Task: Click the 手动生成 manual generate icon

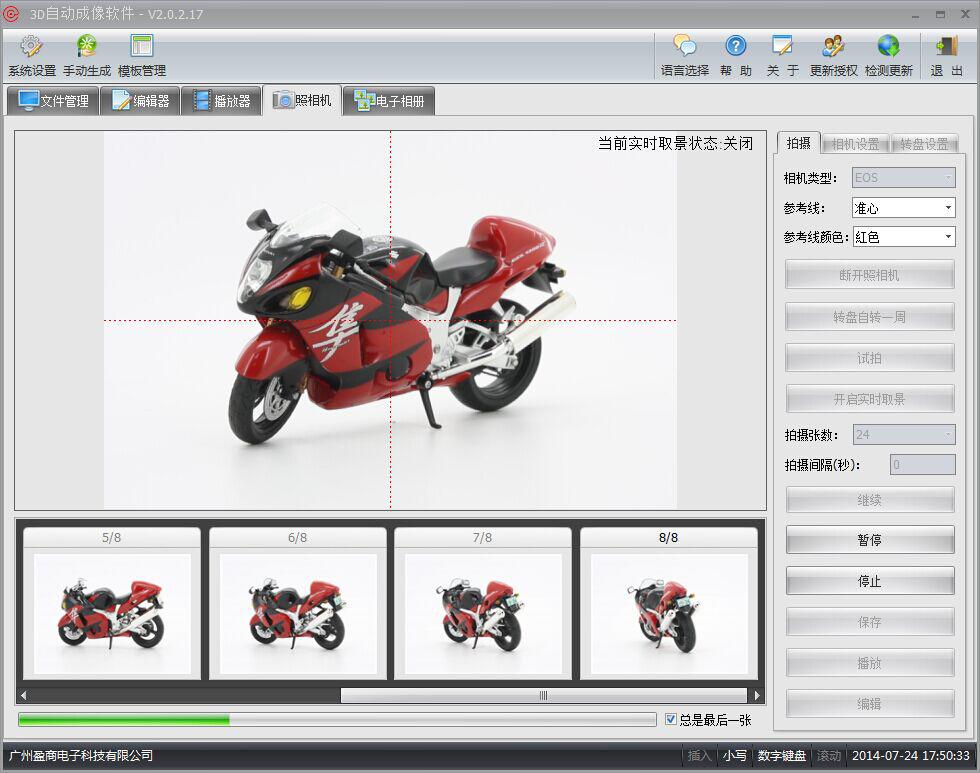Action: point(88,47)
